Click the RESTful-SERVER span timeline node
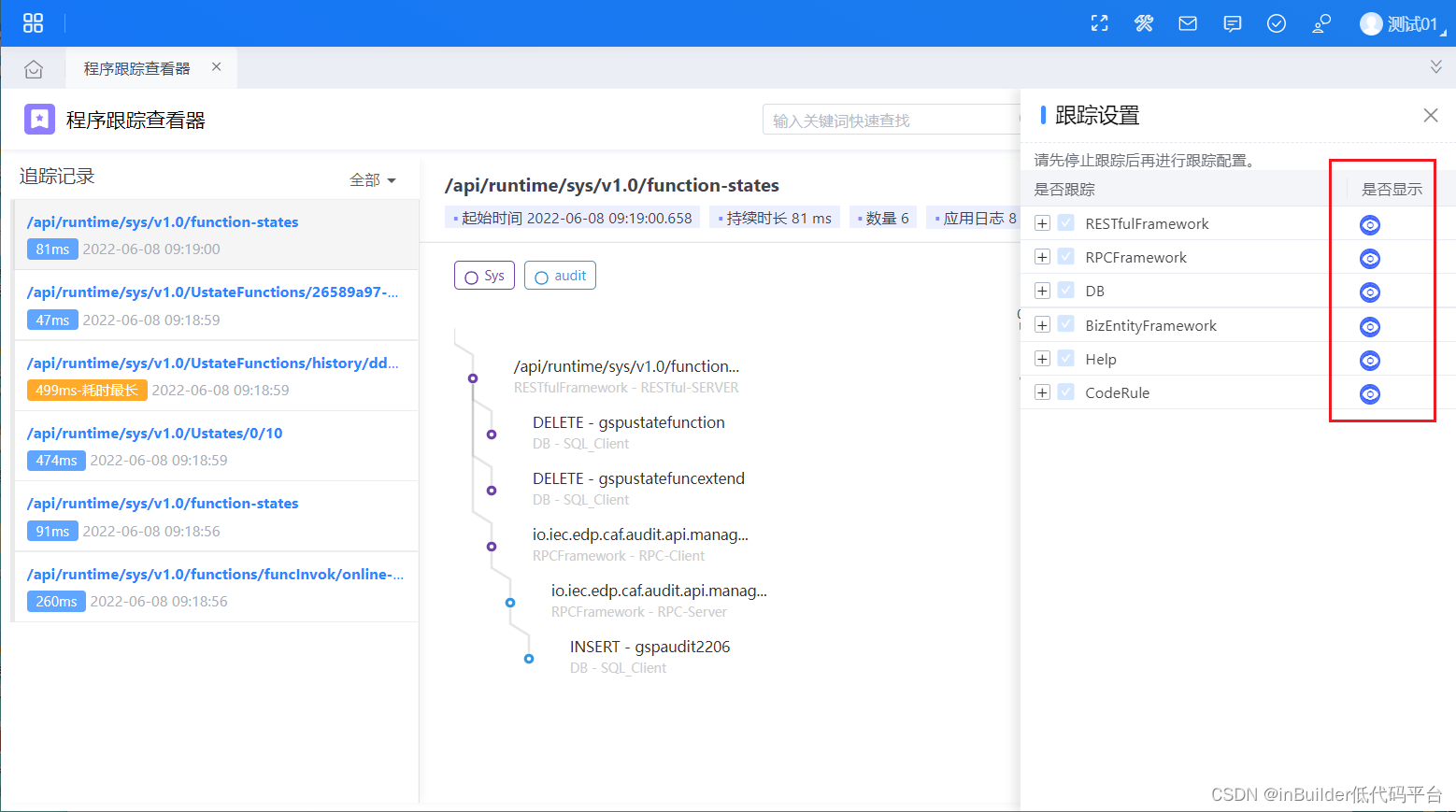 pyautogui.click(x=473, y=378)
